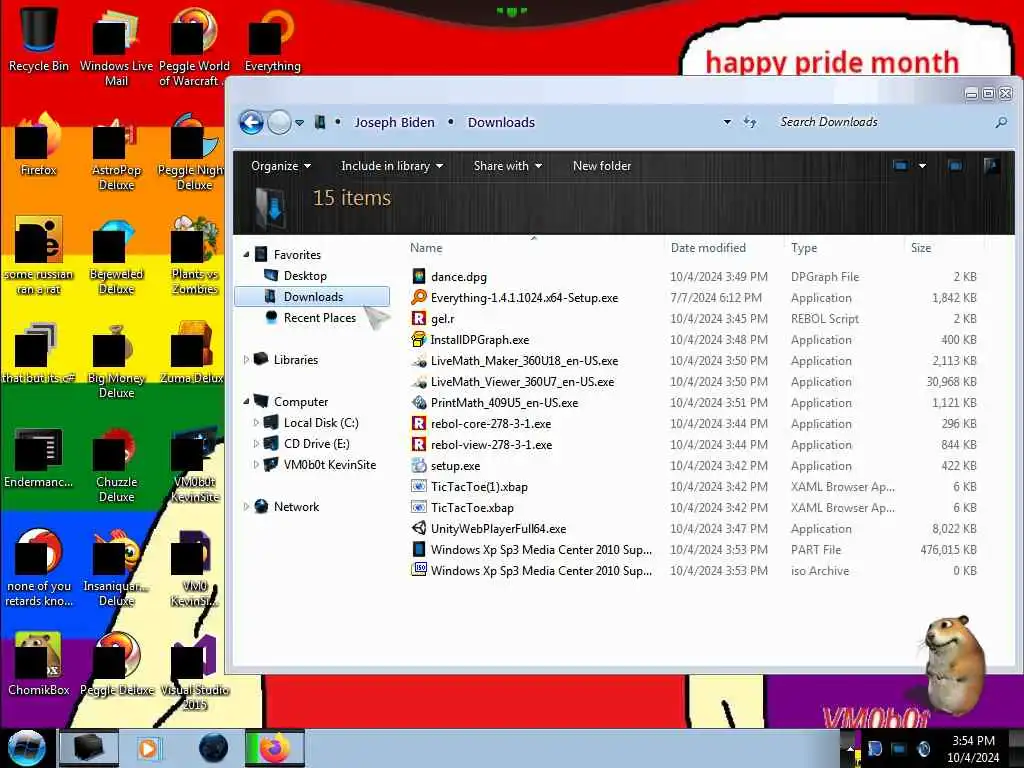Click the New folder button

pyautogui.click(x=601, y=166)
